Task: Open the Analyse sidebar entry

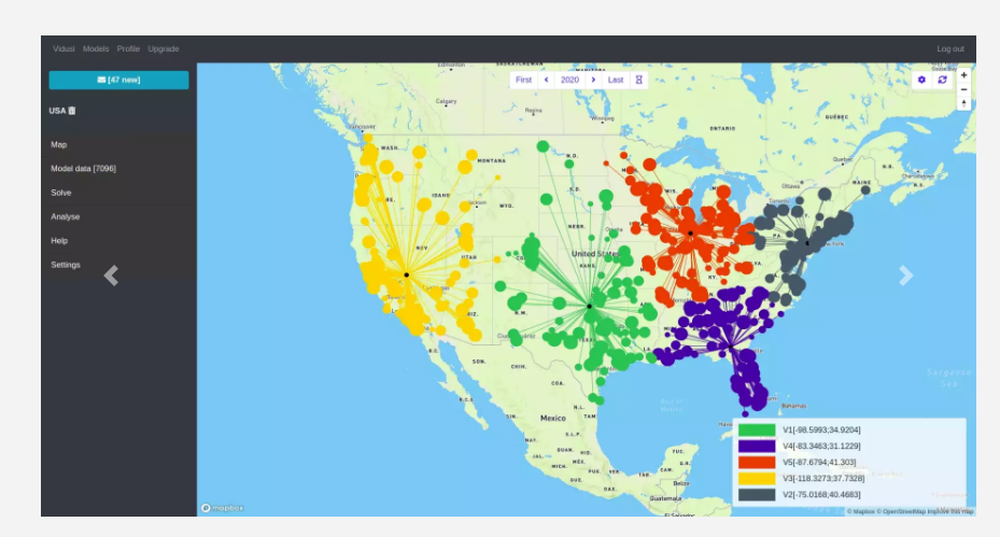Action: tap(65, 217)
